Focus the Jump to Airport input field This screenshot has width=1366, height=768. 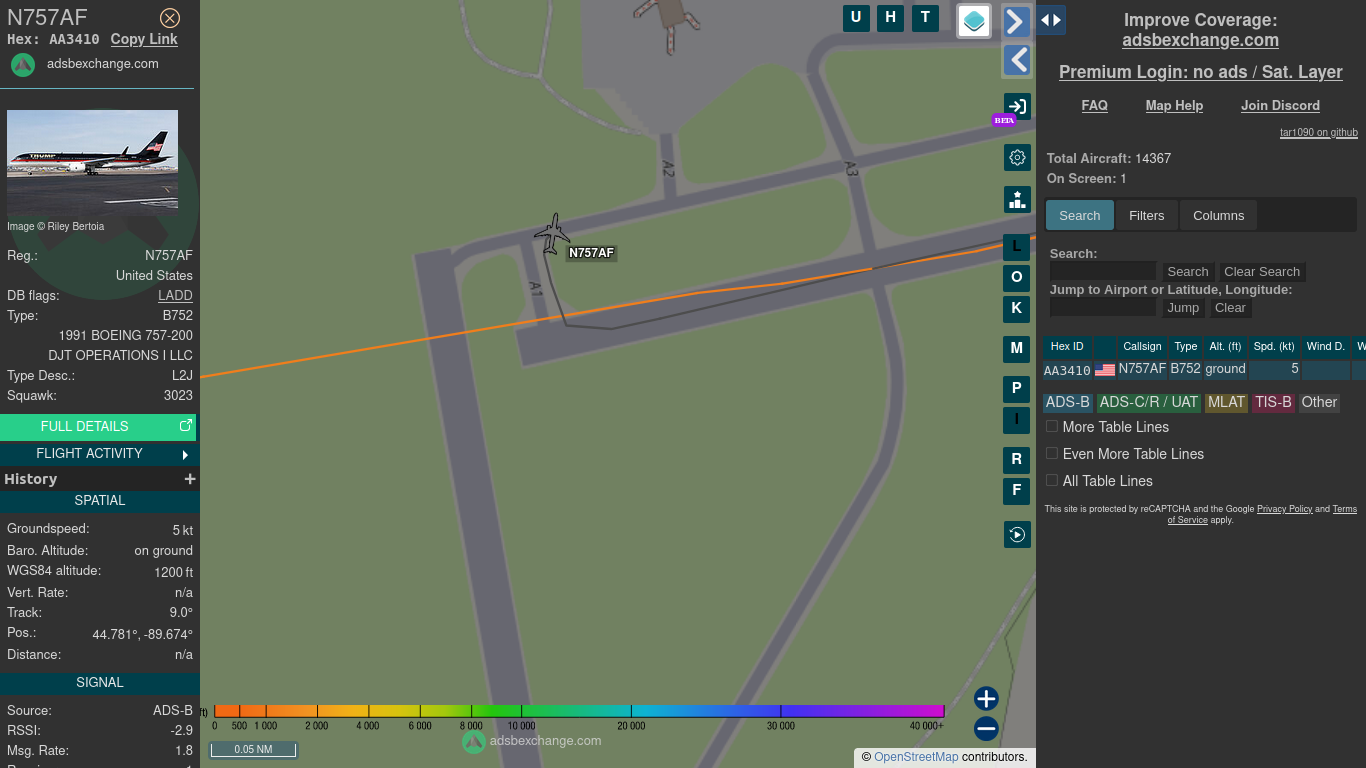[1103, 307]
